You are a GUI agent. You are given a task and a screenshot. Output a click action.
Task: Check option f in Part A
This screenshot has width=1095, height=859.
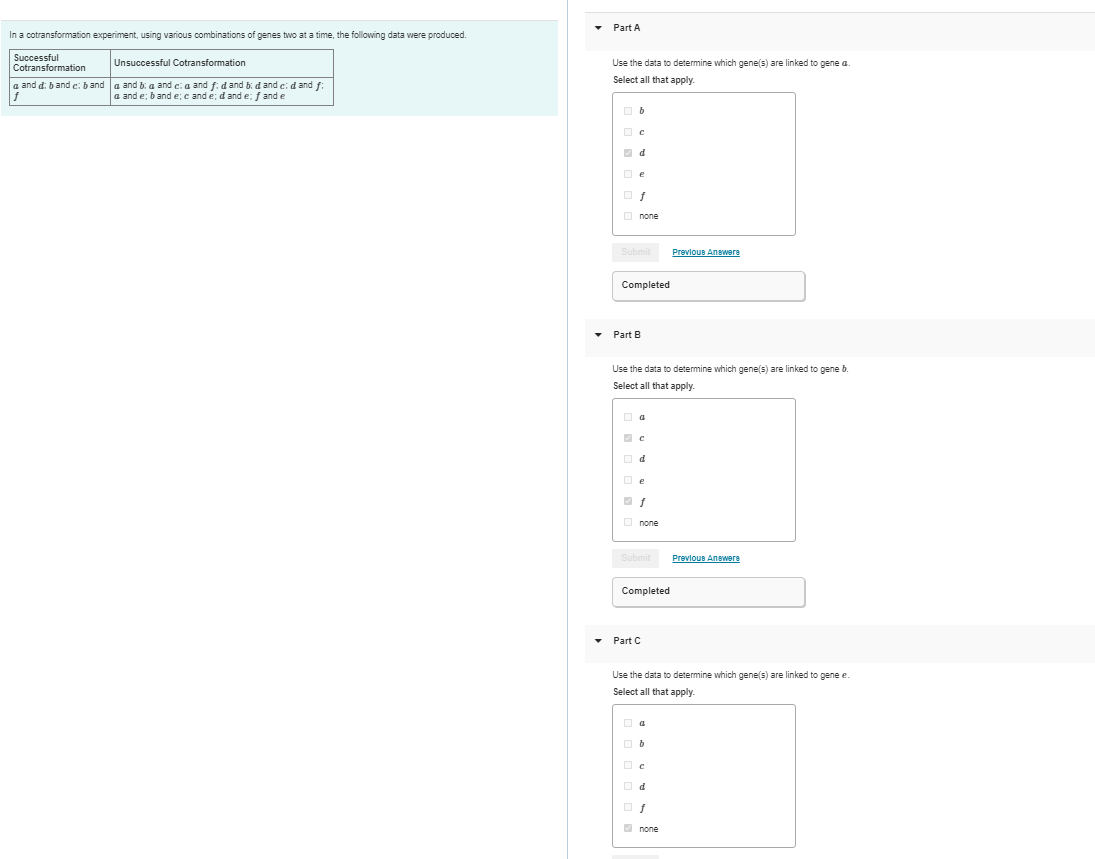click(x=628, y=195)
